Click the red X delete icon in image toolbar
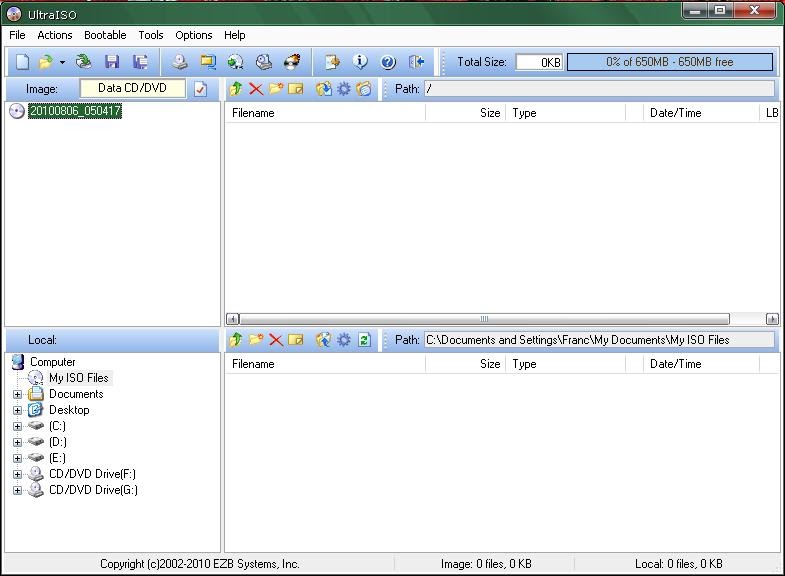 tap(256, 89)
